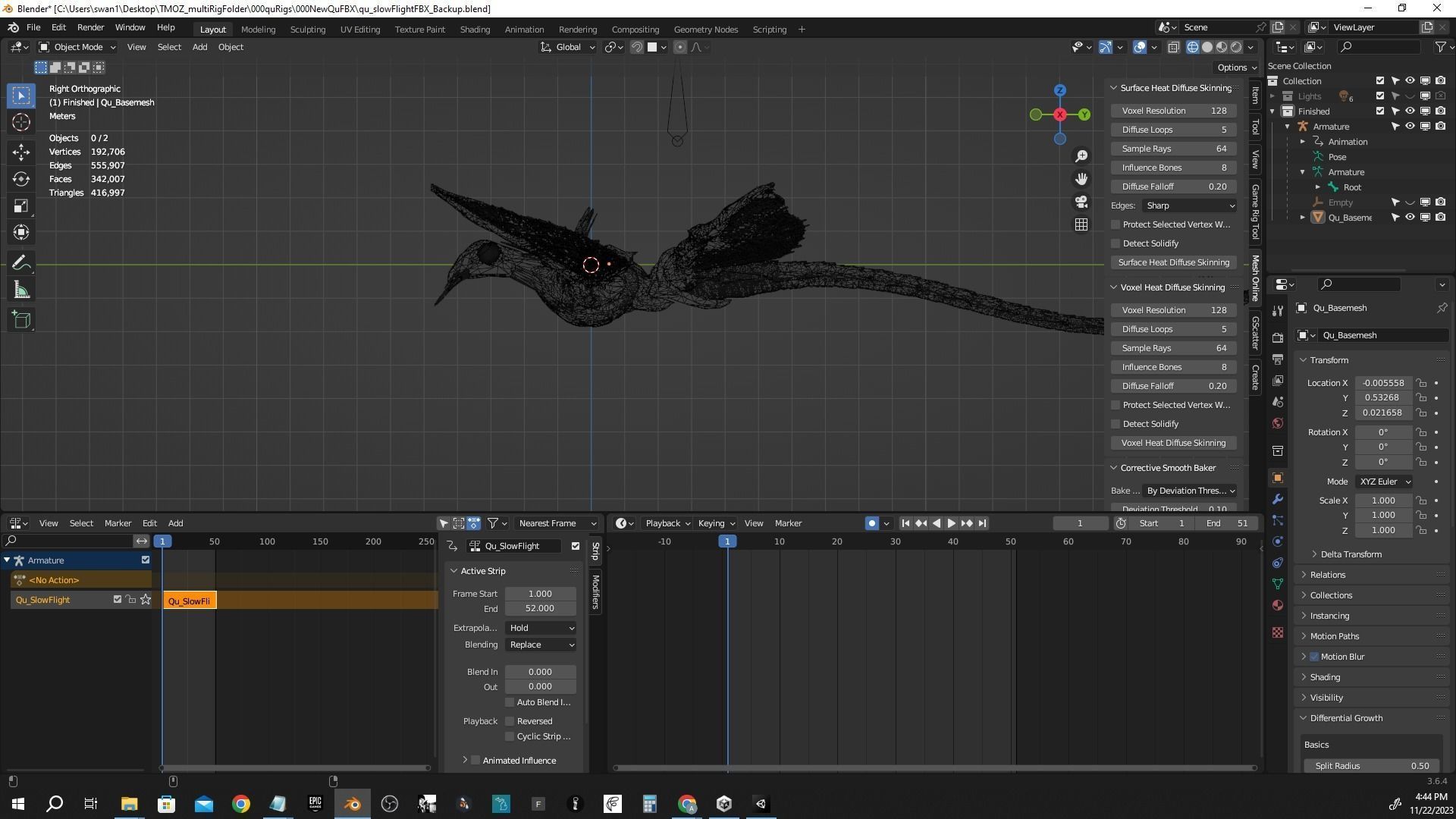Open the Render menu in top bar
The image size is (1456, 819).
pos(90,27)
